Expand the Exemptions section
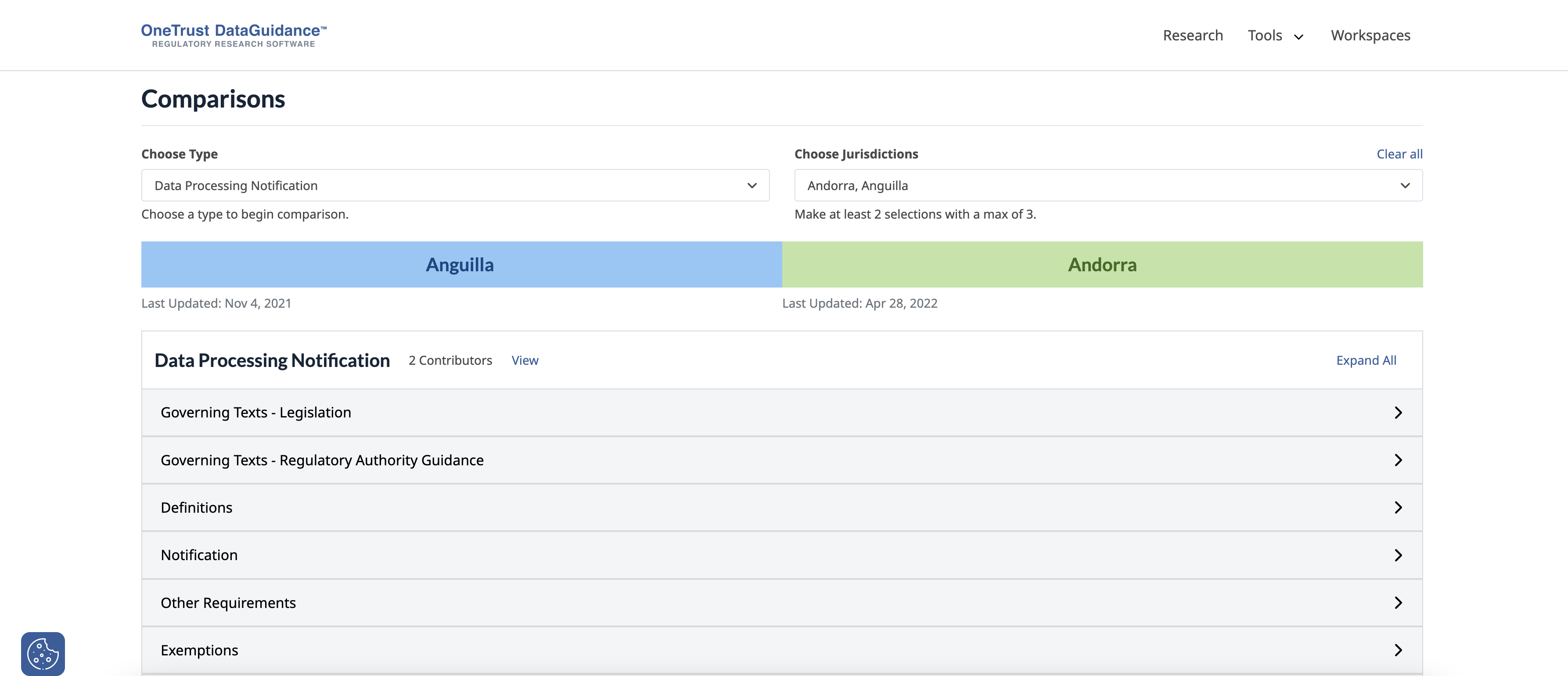 click(x=781, y=650)
